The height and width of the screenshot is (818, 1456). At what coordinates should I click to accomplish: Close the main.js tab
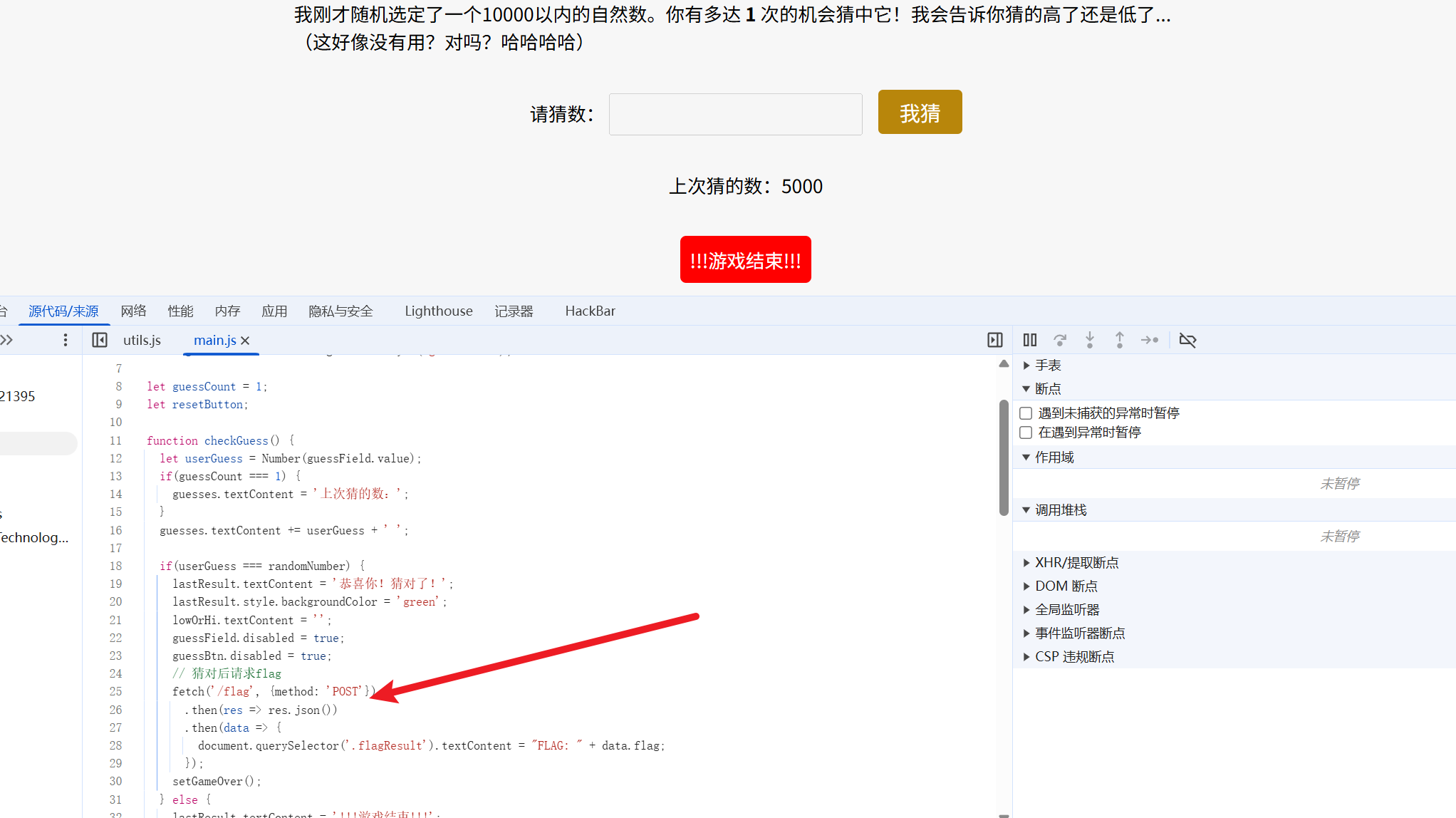pos(245,341)
